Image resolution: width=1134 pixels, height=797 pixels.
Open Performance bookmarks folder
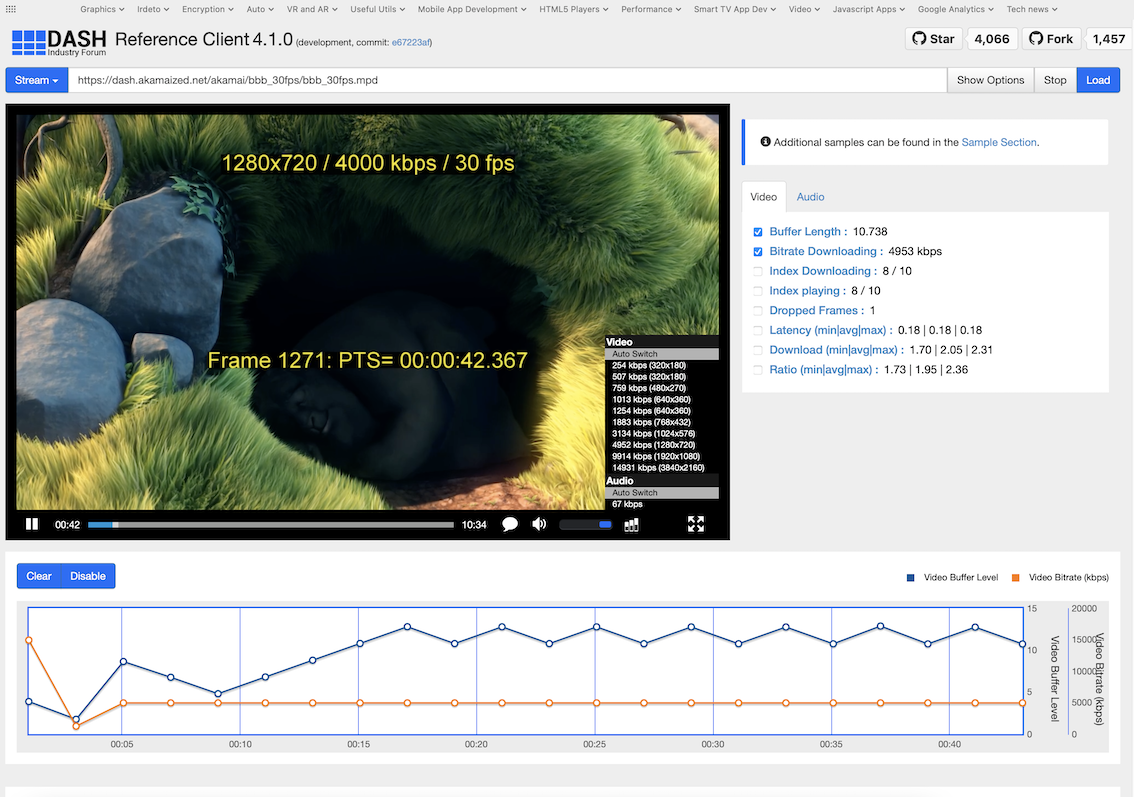point(651,9)
